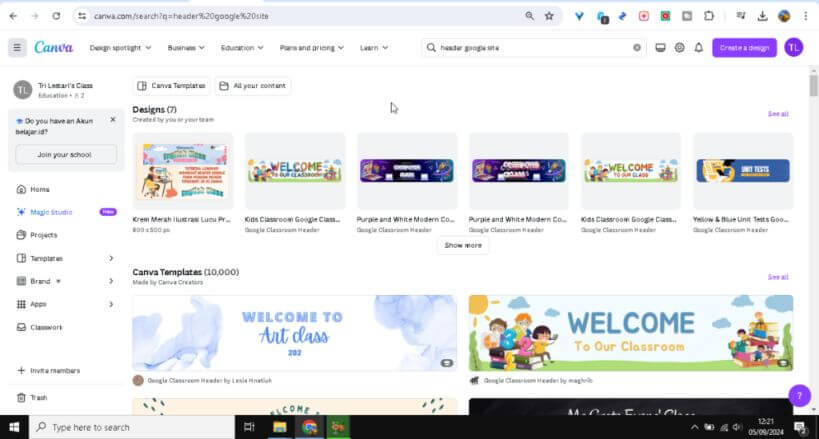Click the Create a design button
The height and width of the screenshot is (439, 819).
tap(744, 48)
